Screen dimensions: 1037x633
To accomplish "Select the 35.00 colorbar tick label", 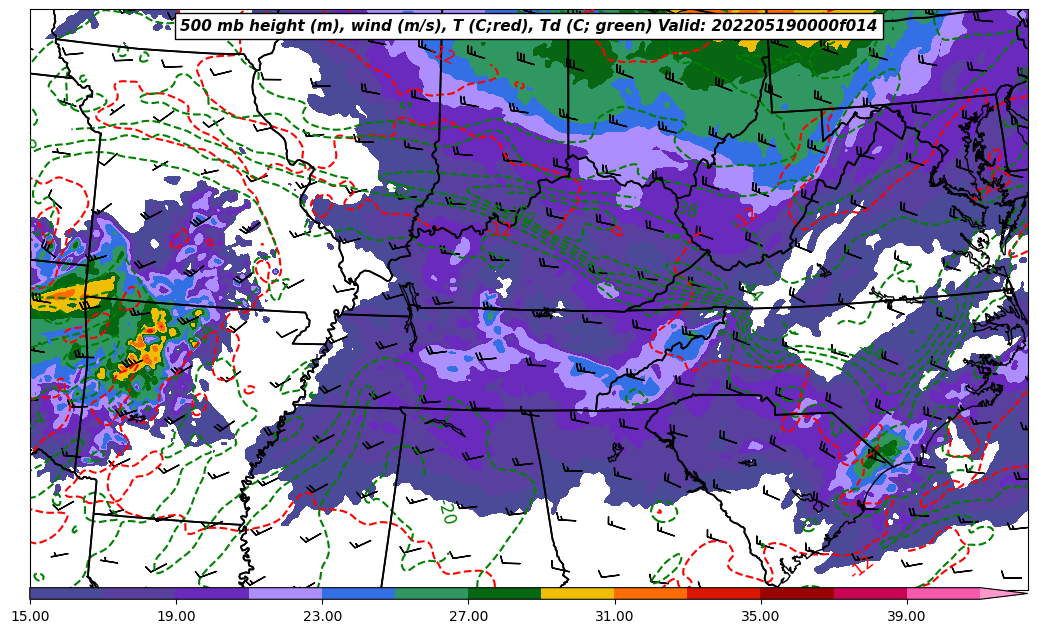I will [x=760, y=616].
